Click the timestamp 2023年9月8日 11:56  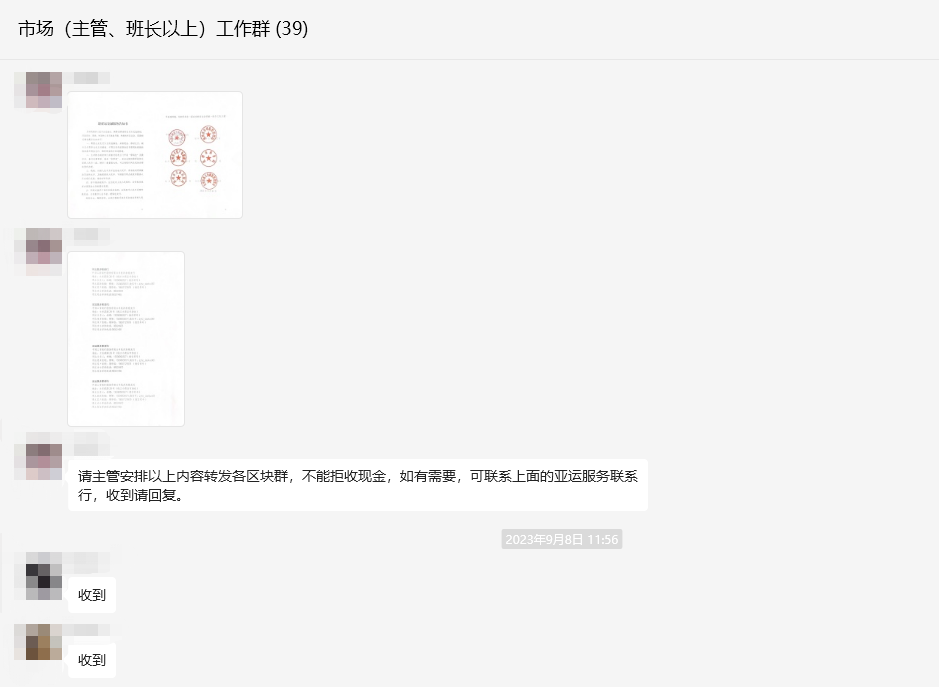click(x=561, y=539)
